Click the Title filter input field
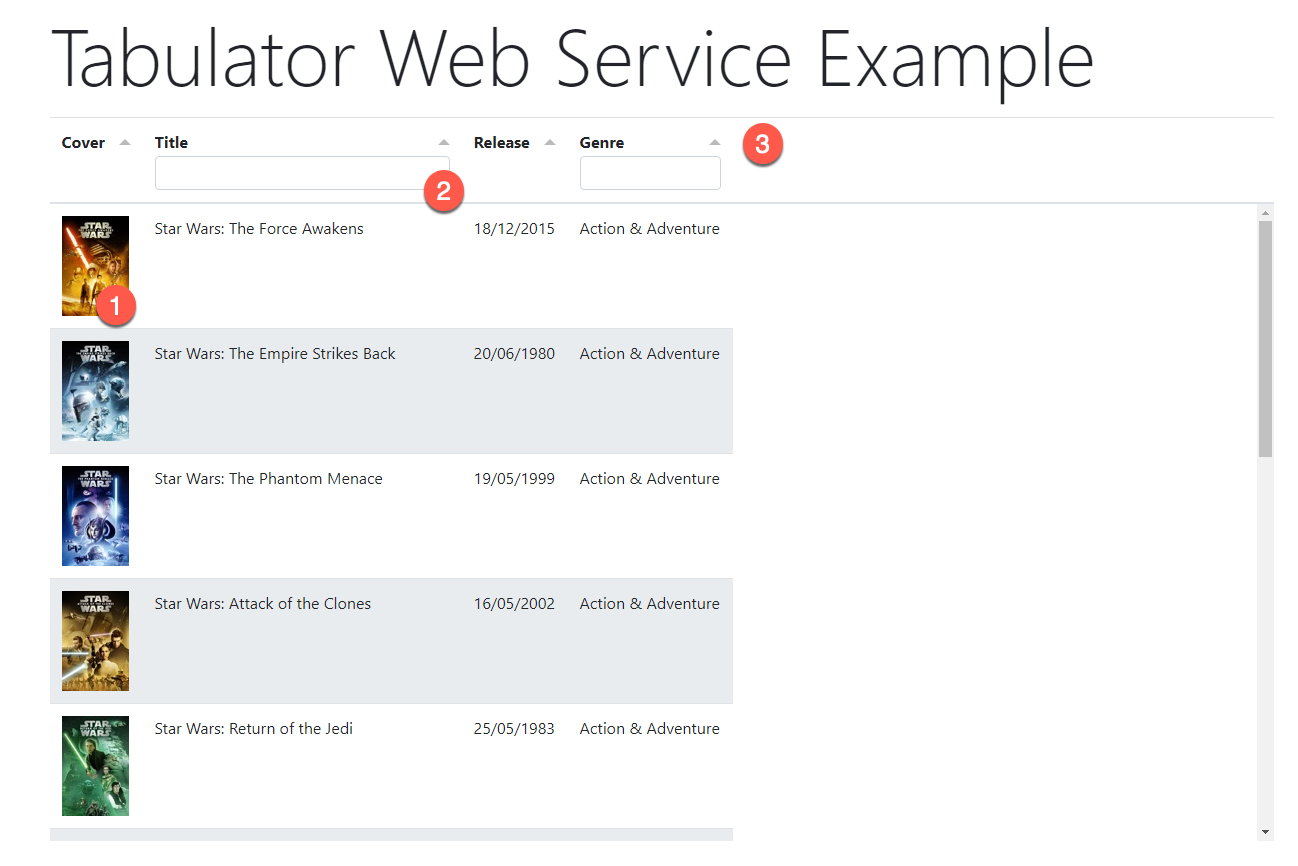This screenshot has width=1298, height=866. pyautogui.click(x=302, y=173)
